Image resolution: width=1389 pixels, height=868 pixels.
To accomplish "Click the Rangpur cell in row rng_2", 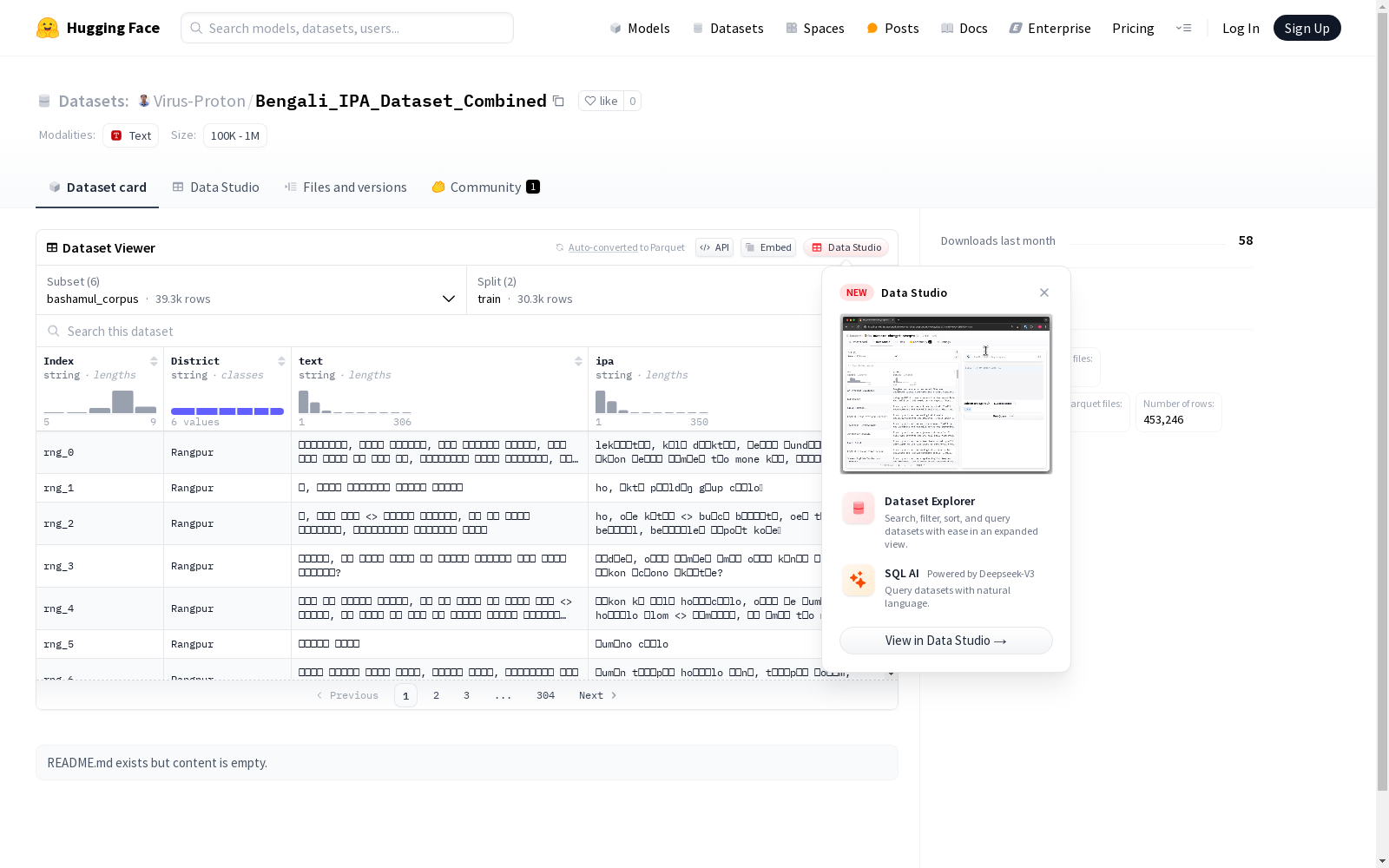I will 227,523.
